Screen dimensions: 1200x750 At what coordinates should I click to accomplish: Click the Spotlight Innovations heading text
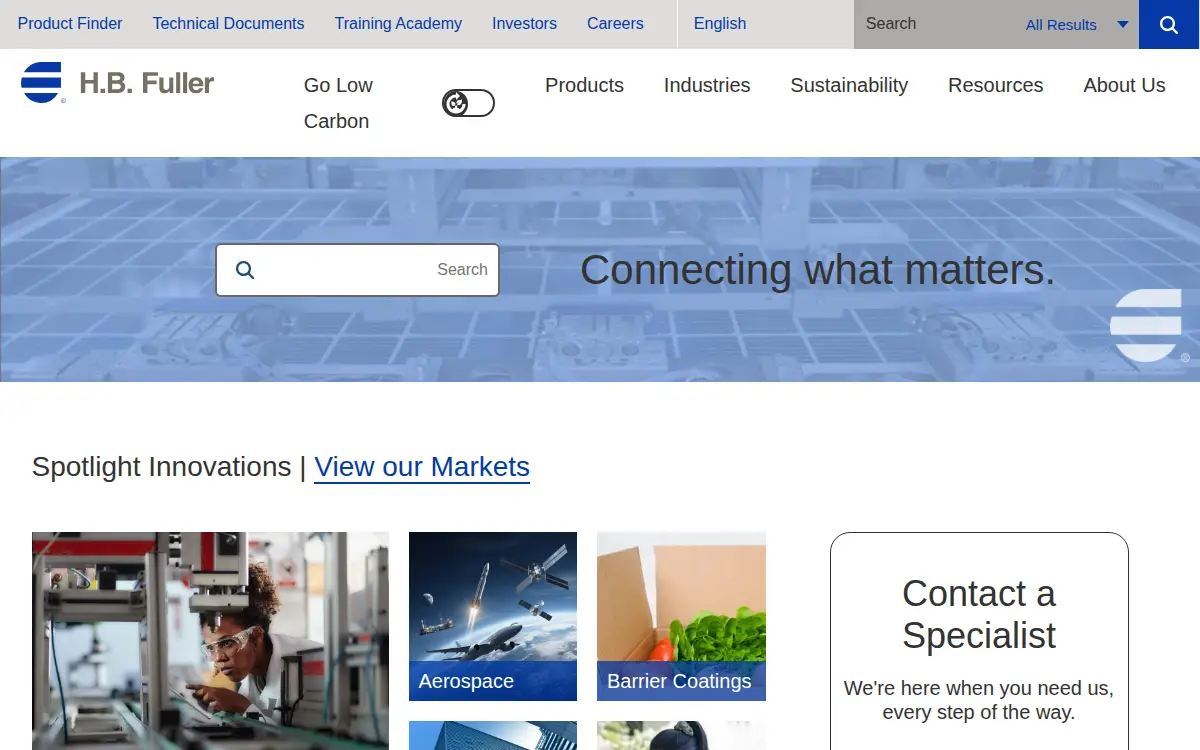(161, 467)
